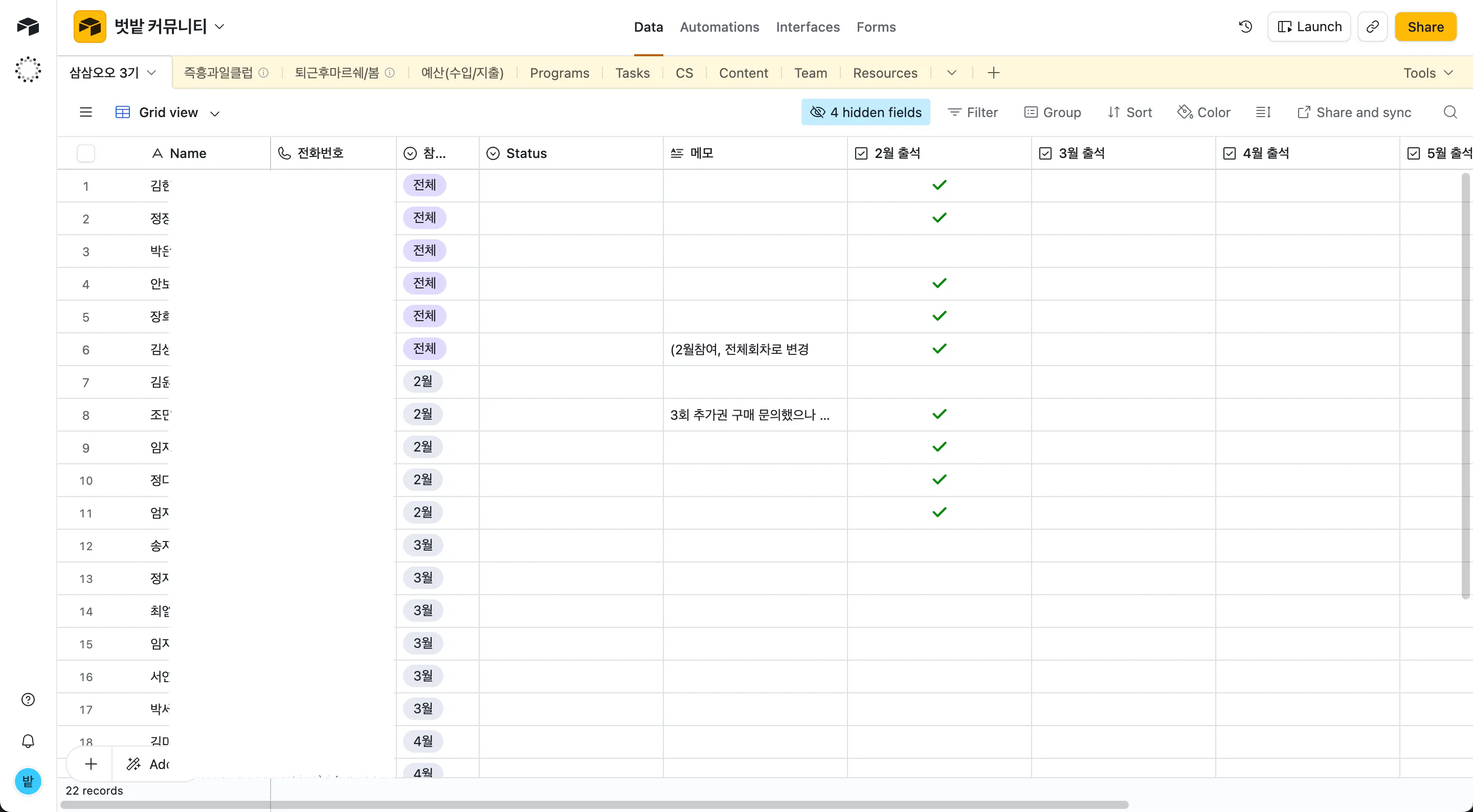
Task: Toggle 2월 출석 checkbox for row 1
Action: pos(939,185)
